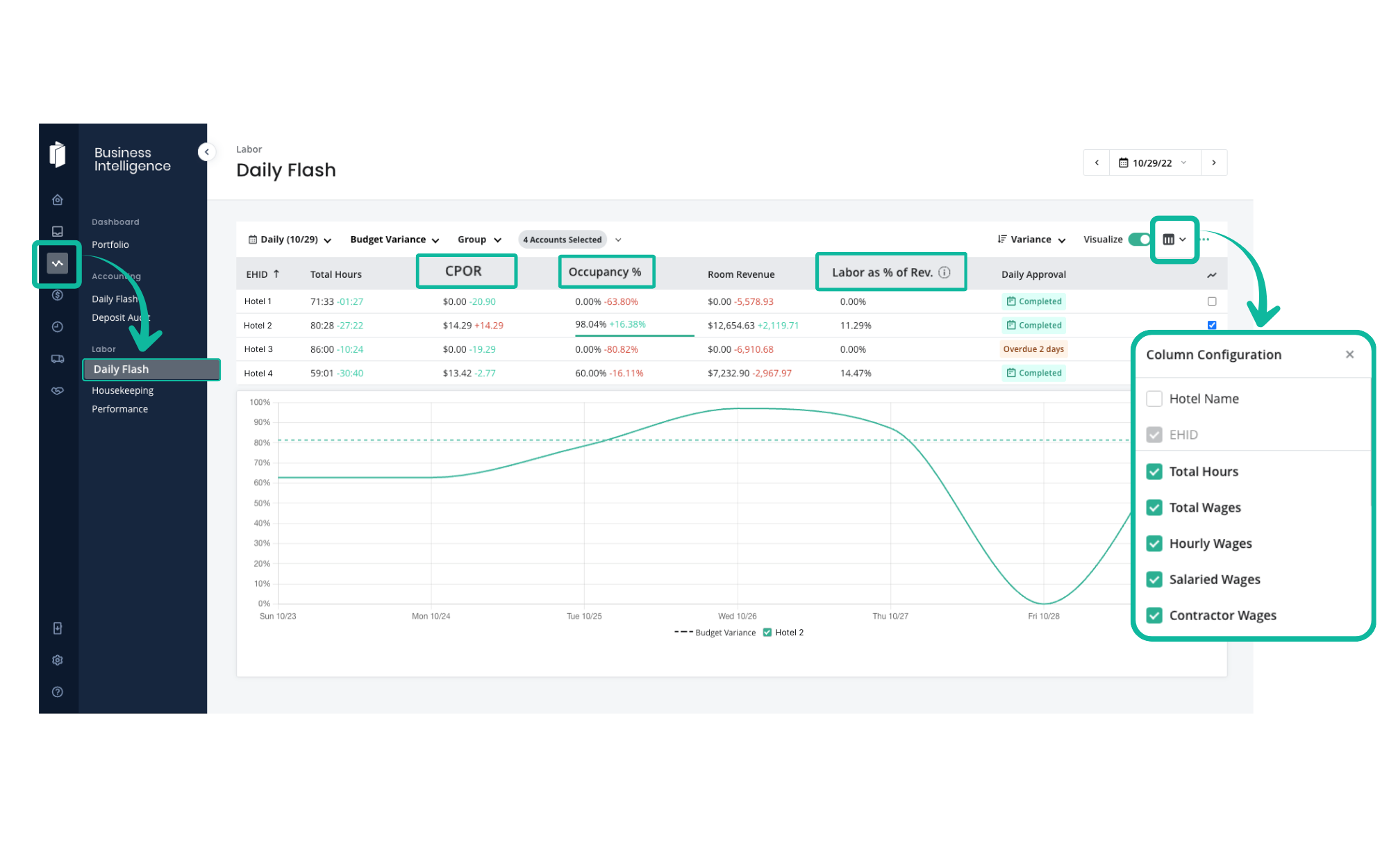Screen dimensions: 1389x868
Task: Open Housekeeping in the Labor menu
Action: coord(123,390)
